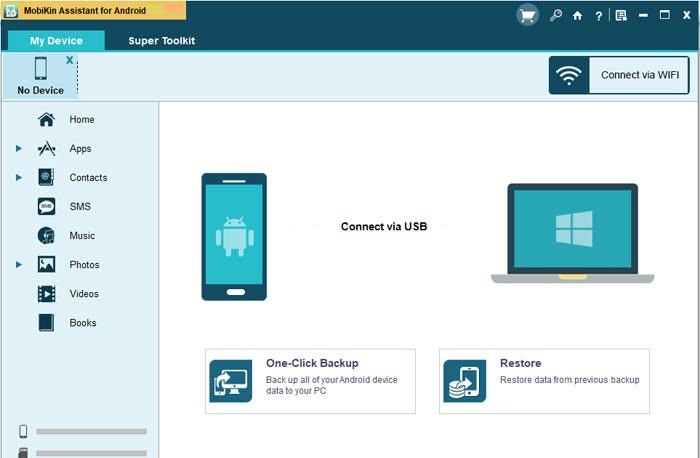Open Home in the sidebar

click(x=82, y=120)
